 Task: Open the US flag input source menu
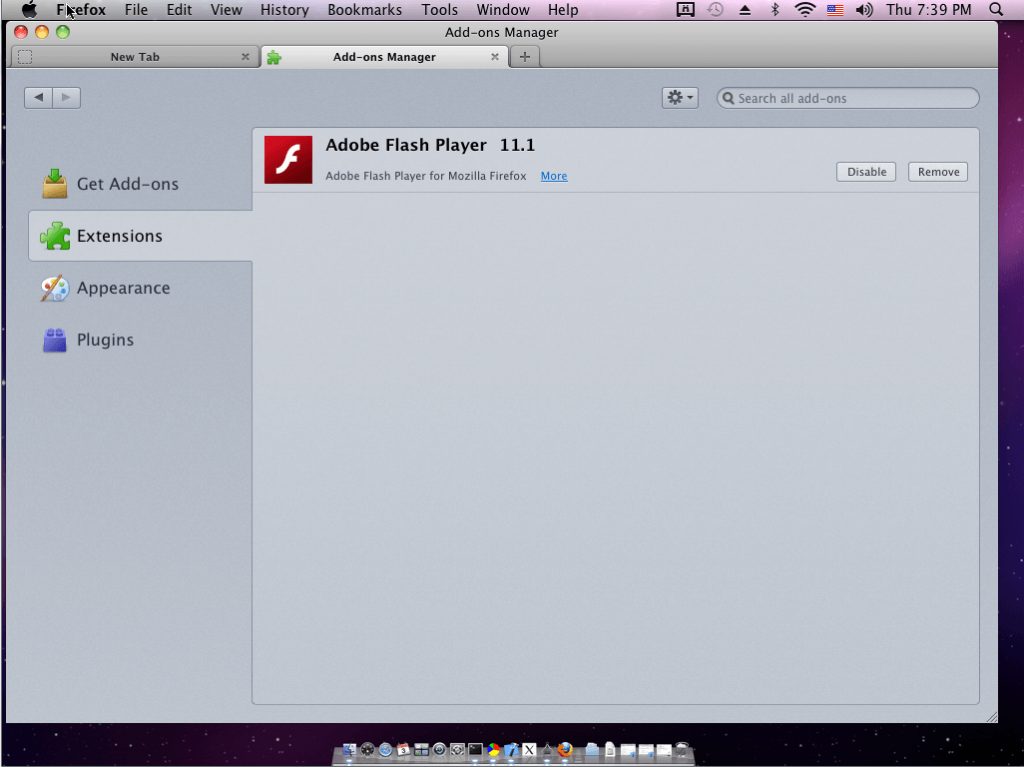click(x=835, y=10)
